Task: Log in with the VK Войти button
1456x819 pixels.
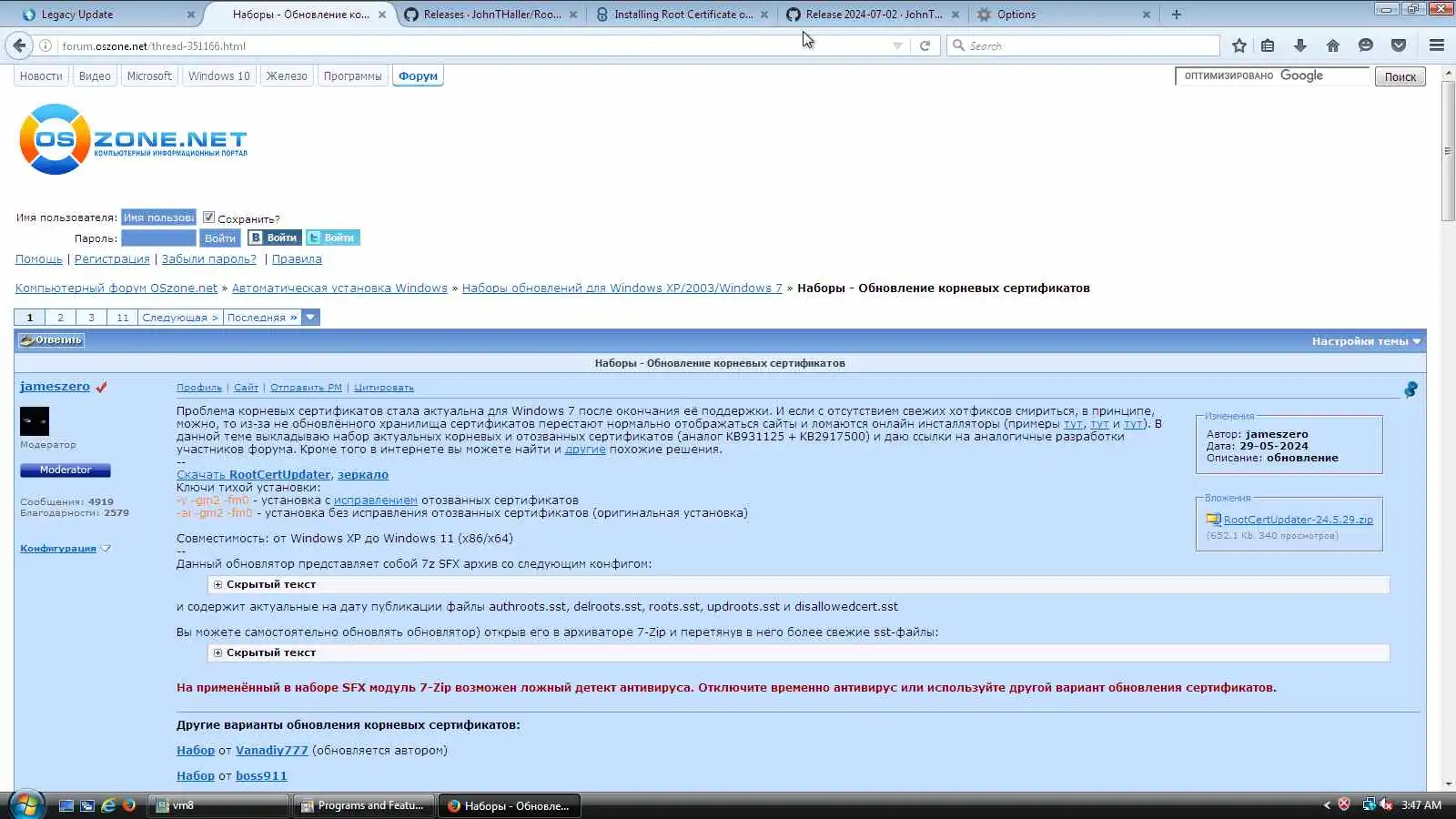Action: coord(274,238)
